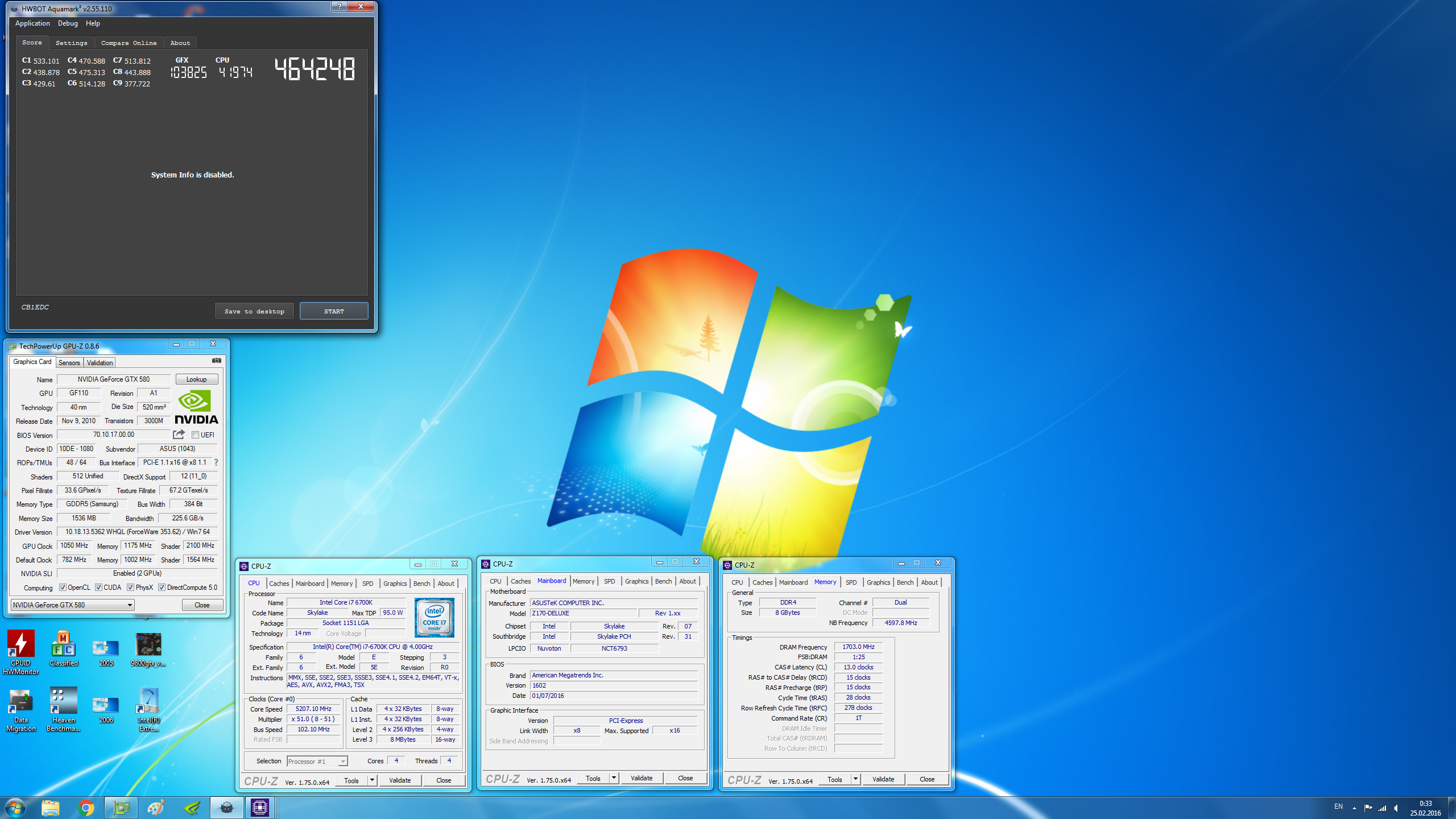This screenshot has width=1456, height=819.
Task: Click the GPU-Z screenshot camera icon
Action: click(217, 361)
